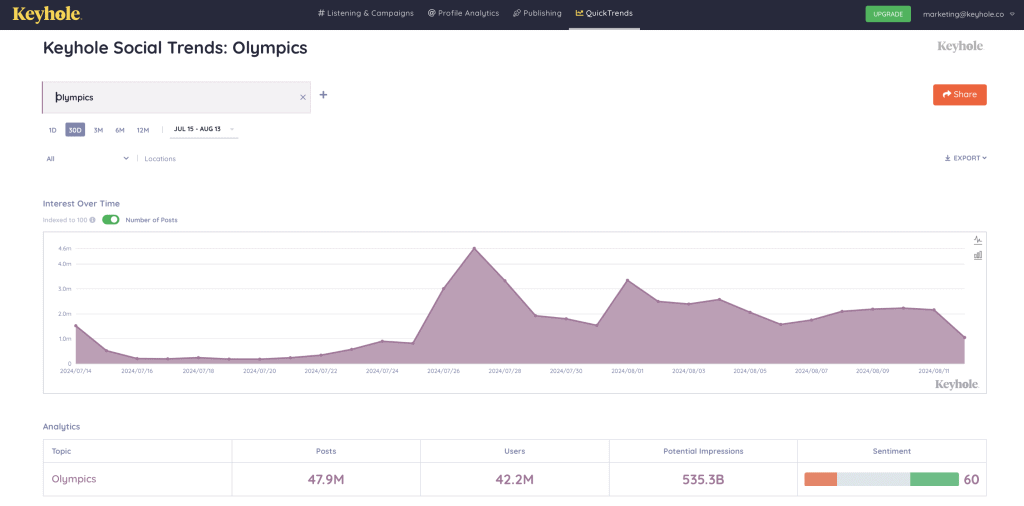Image resolution: width=1024 pixels, height=506 pixels.
Task: Click the Keyhole logo in header
Action: click(47, 14)
